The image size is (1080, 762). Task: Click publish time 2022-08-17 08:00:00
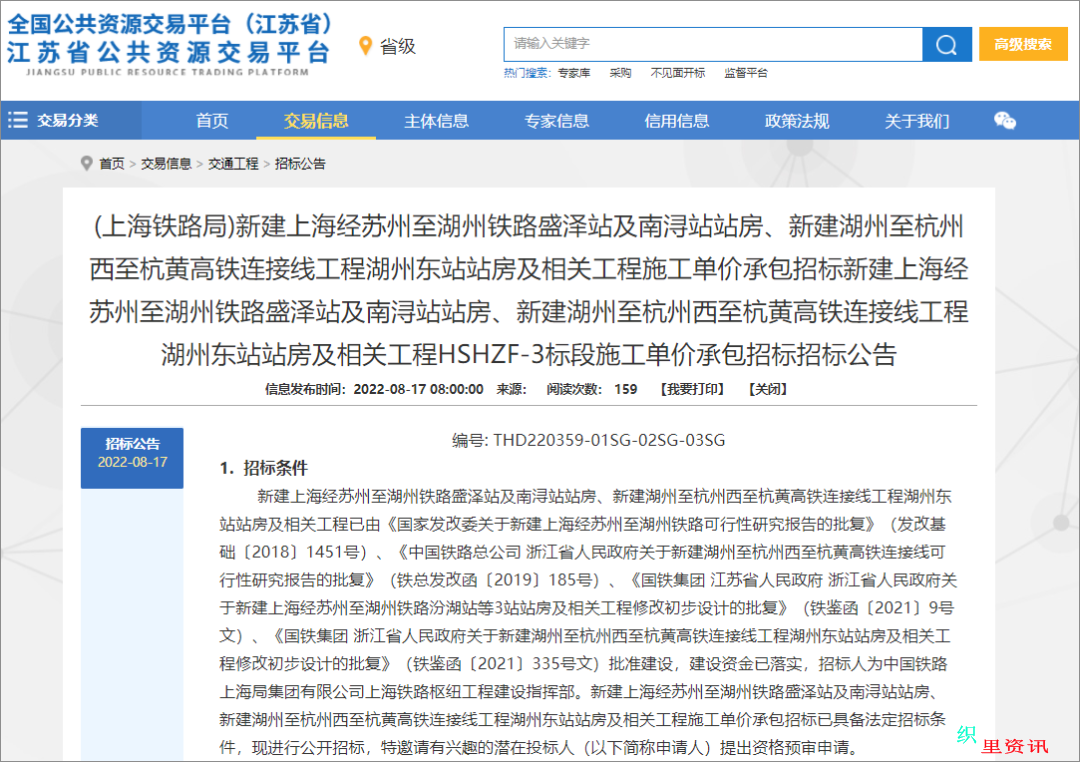[418, 389]
